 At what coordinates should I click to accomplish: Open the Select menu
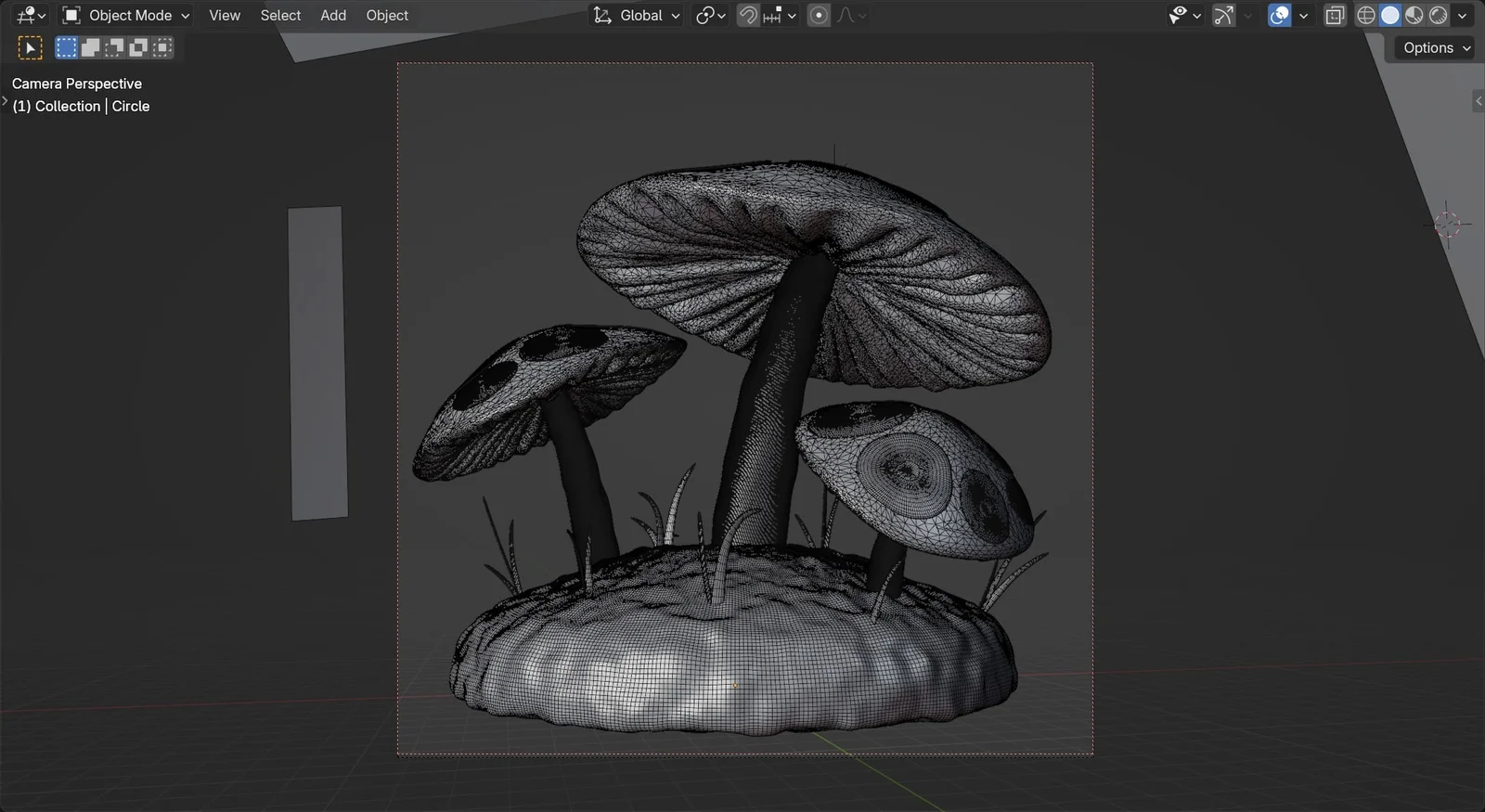pos(280,15)
